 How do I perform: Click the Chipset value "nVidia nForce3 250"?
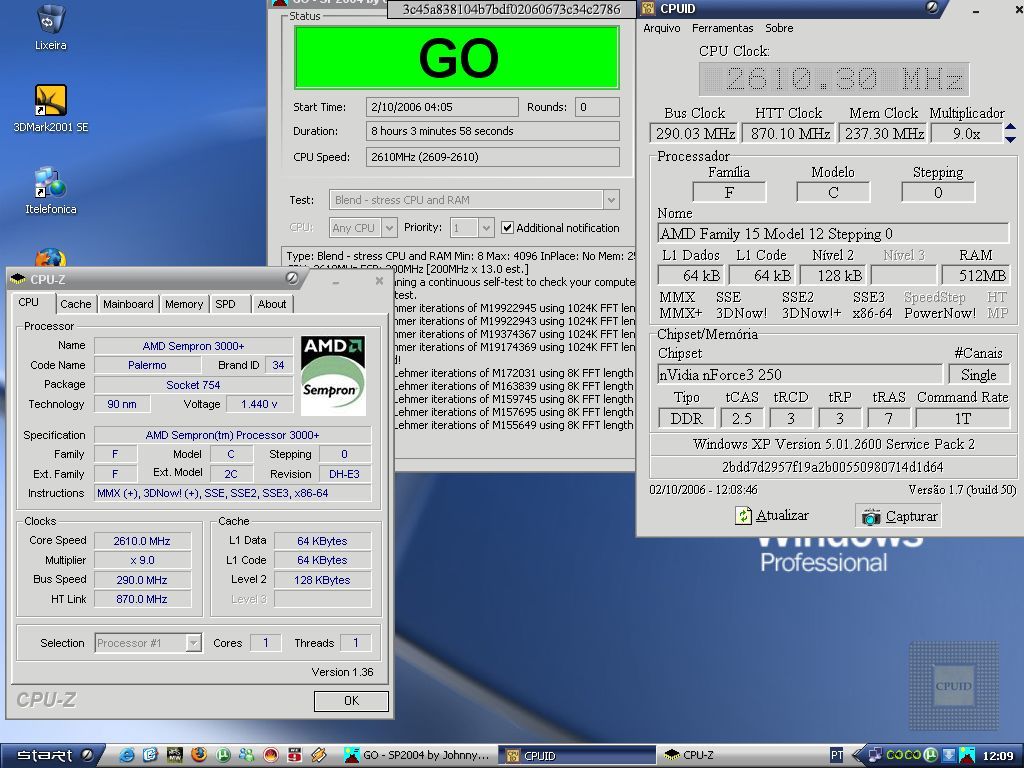click(x=800, y=375)
